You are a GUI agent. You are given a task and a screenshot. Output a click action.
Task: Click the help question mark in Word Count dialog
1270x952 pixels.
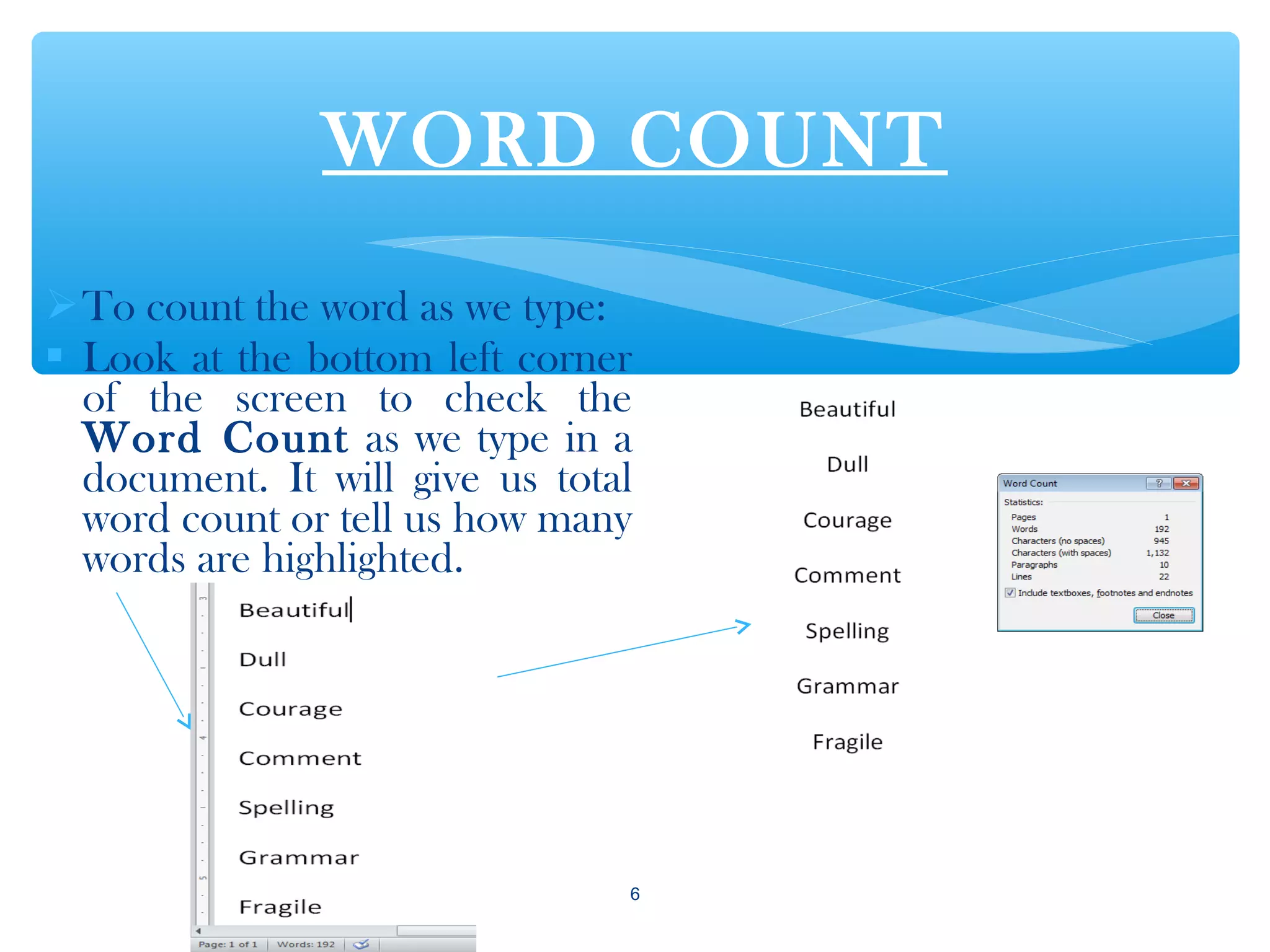[x=1158, y=483]
